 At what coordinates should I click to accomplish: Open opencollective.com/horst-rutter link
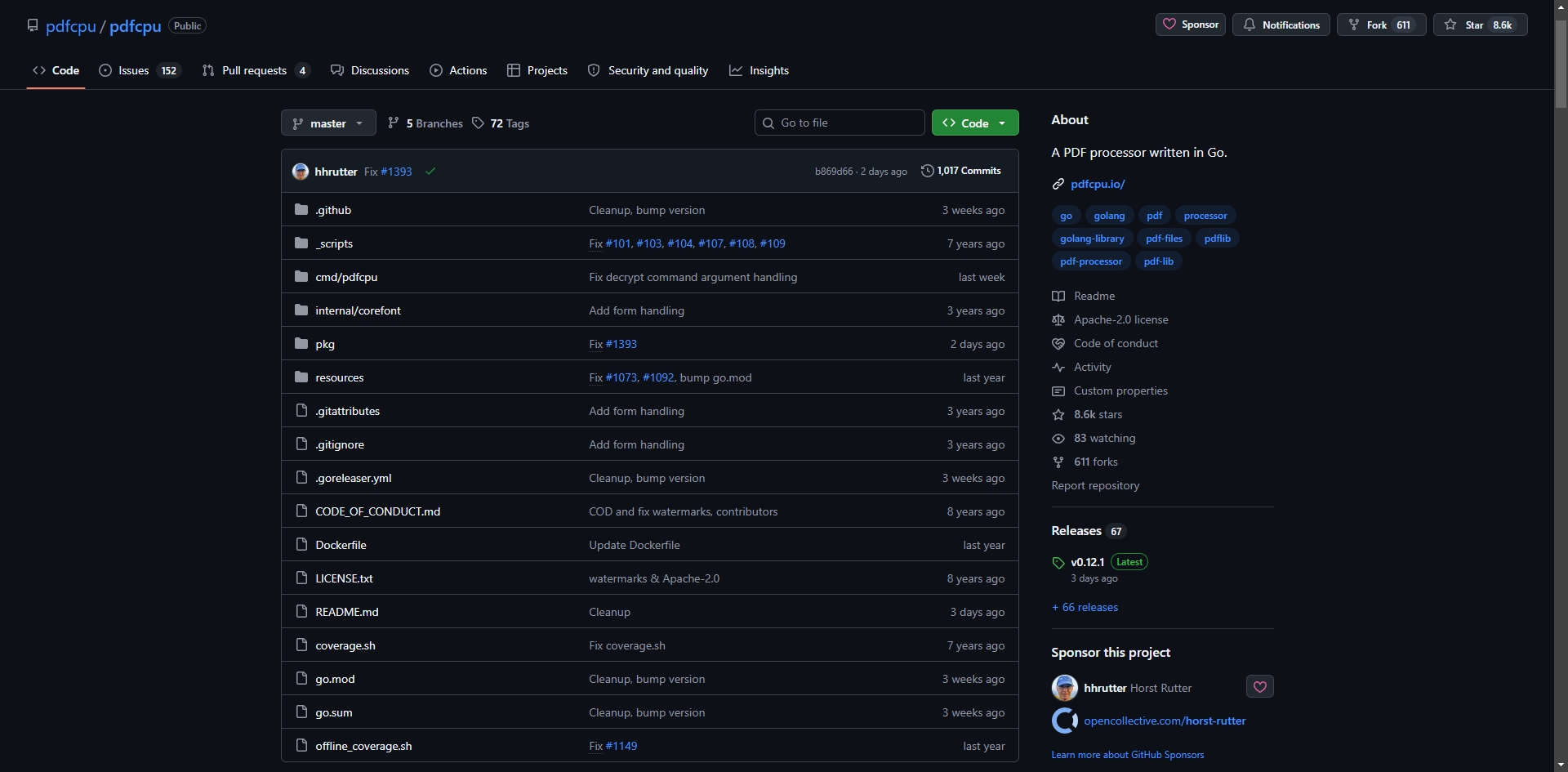pyautogui.click(x=1165, y=721)
